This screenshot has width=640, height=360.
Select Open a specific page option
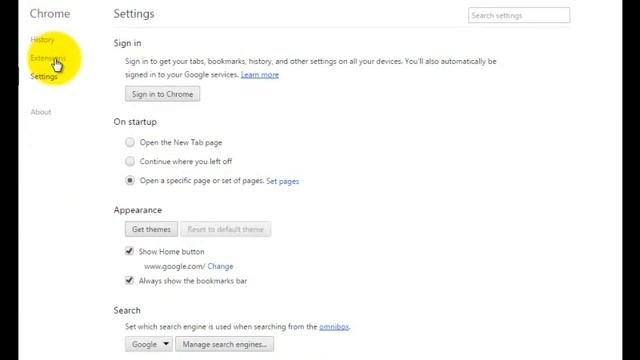coord(130,180)
